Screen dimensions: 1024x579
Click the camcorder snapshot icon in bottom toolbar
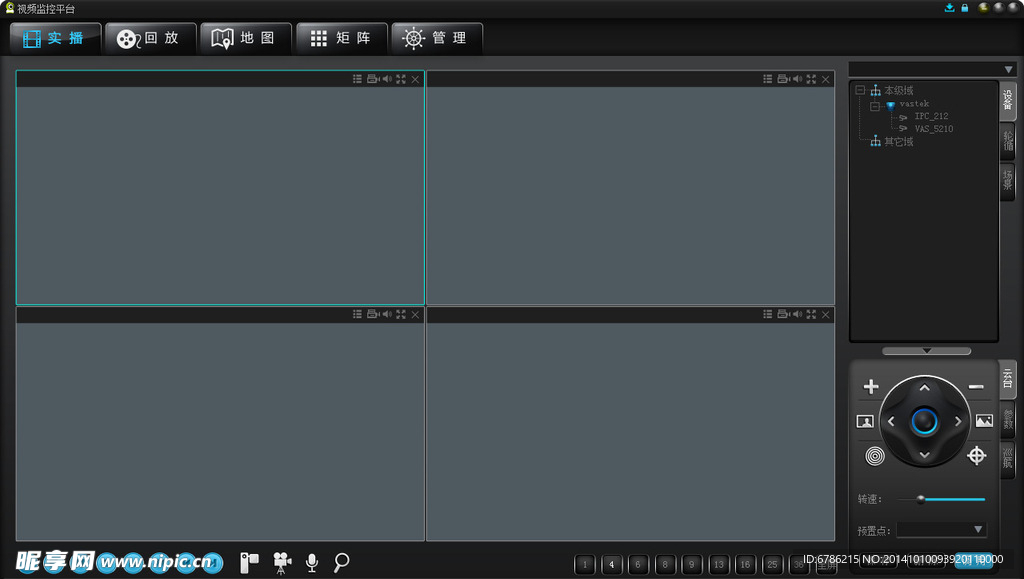[x=249, y=562]
